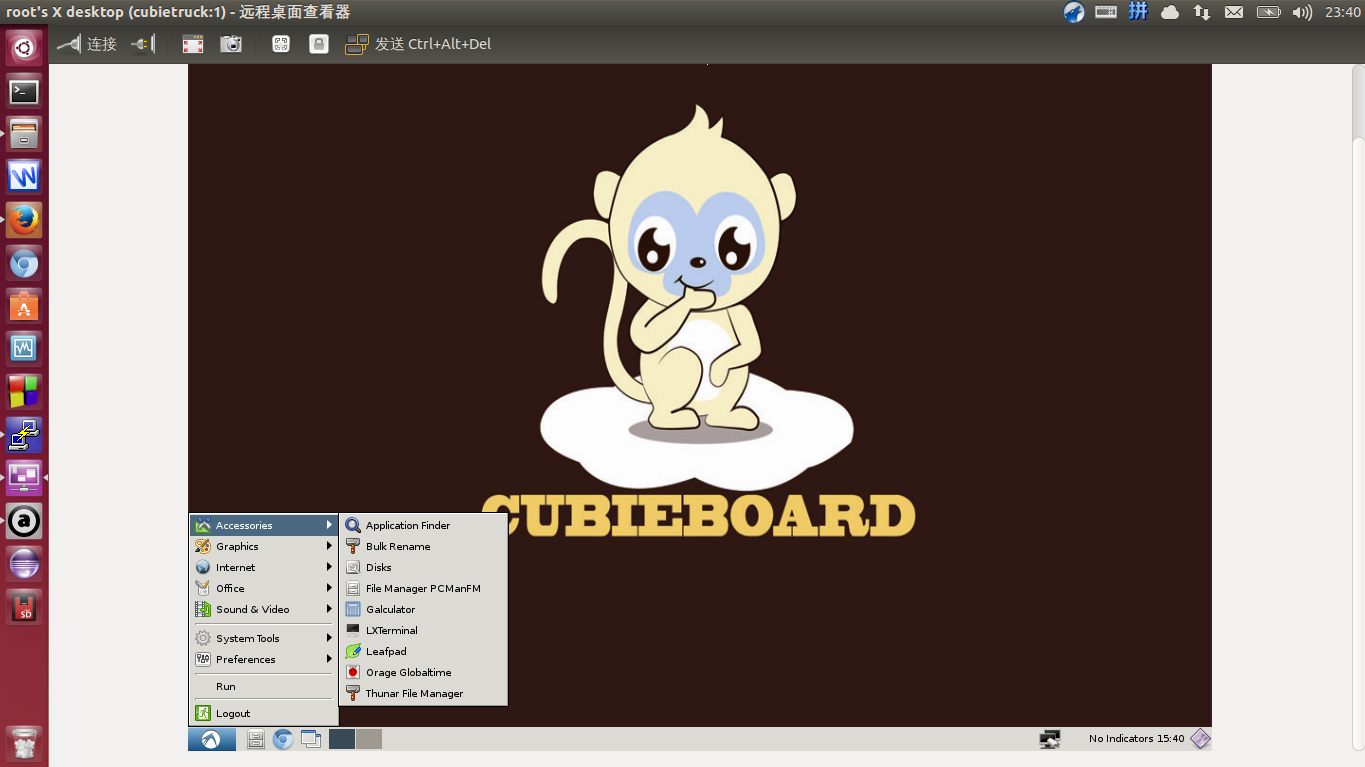The height and width of the screenshot is (767, 1365).
Task: Select Run from the start menu
Action: point(264,686)
